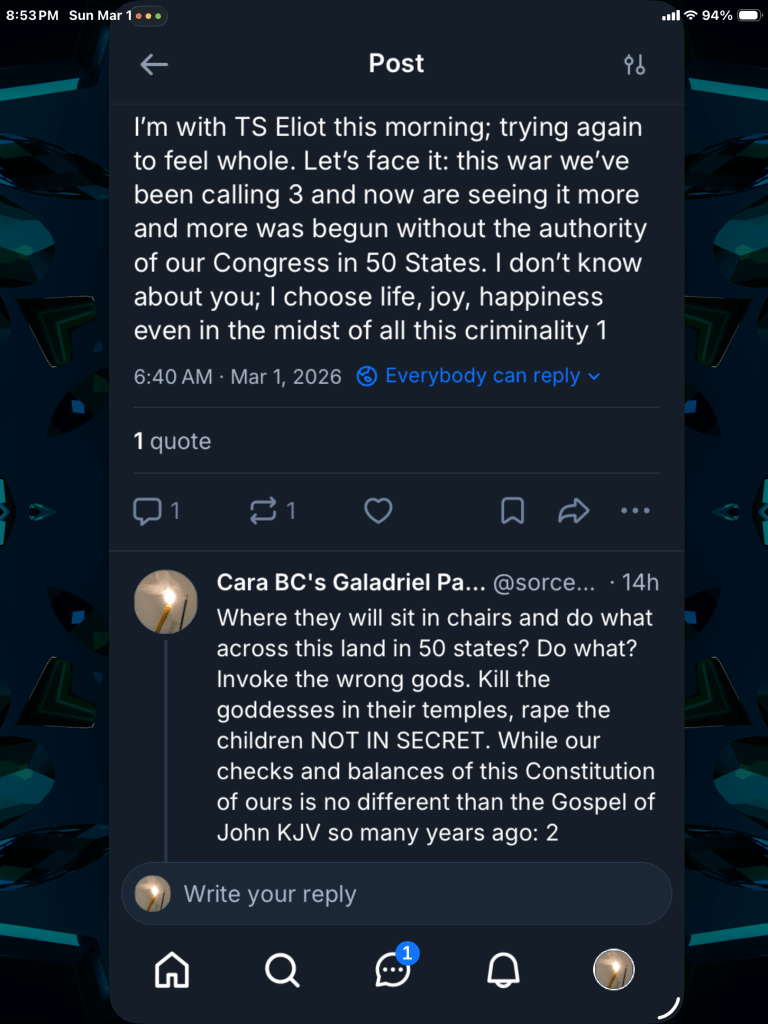Bookmark this post
The image size is (768, 1024).
512,511
